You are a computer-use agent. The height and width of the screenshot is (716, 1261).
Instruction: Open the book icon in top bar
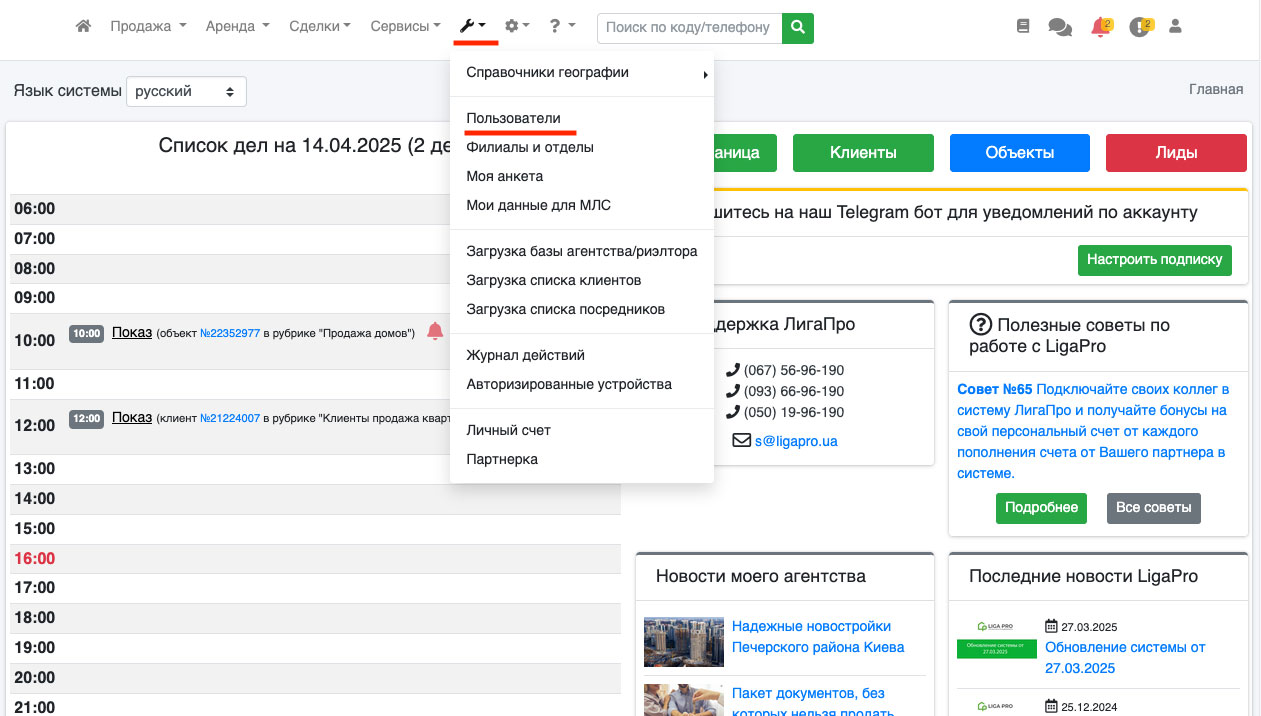1022,27
